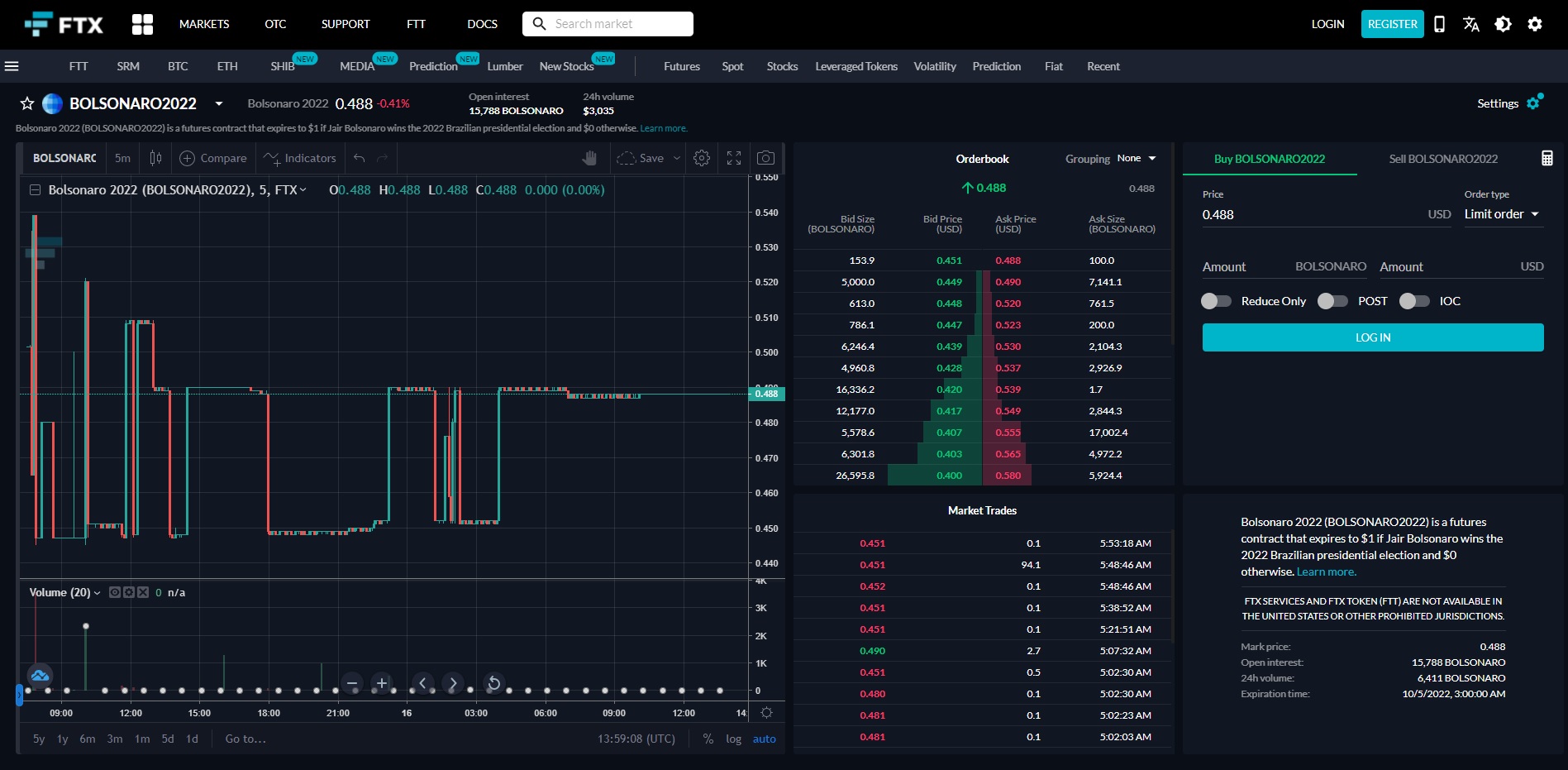The image size is (1568, 770).
Task: Click the LOGIN link in header
Action: coord(1327,24)
